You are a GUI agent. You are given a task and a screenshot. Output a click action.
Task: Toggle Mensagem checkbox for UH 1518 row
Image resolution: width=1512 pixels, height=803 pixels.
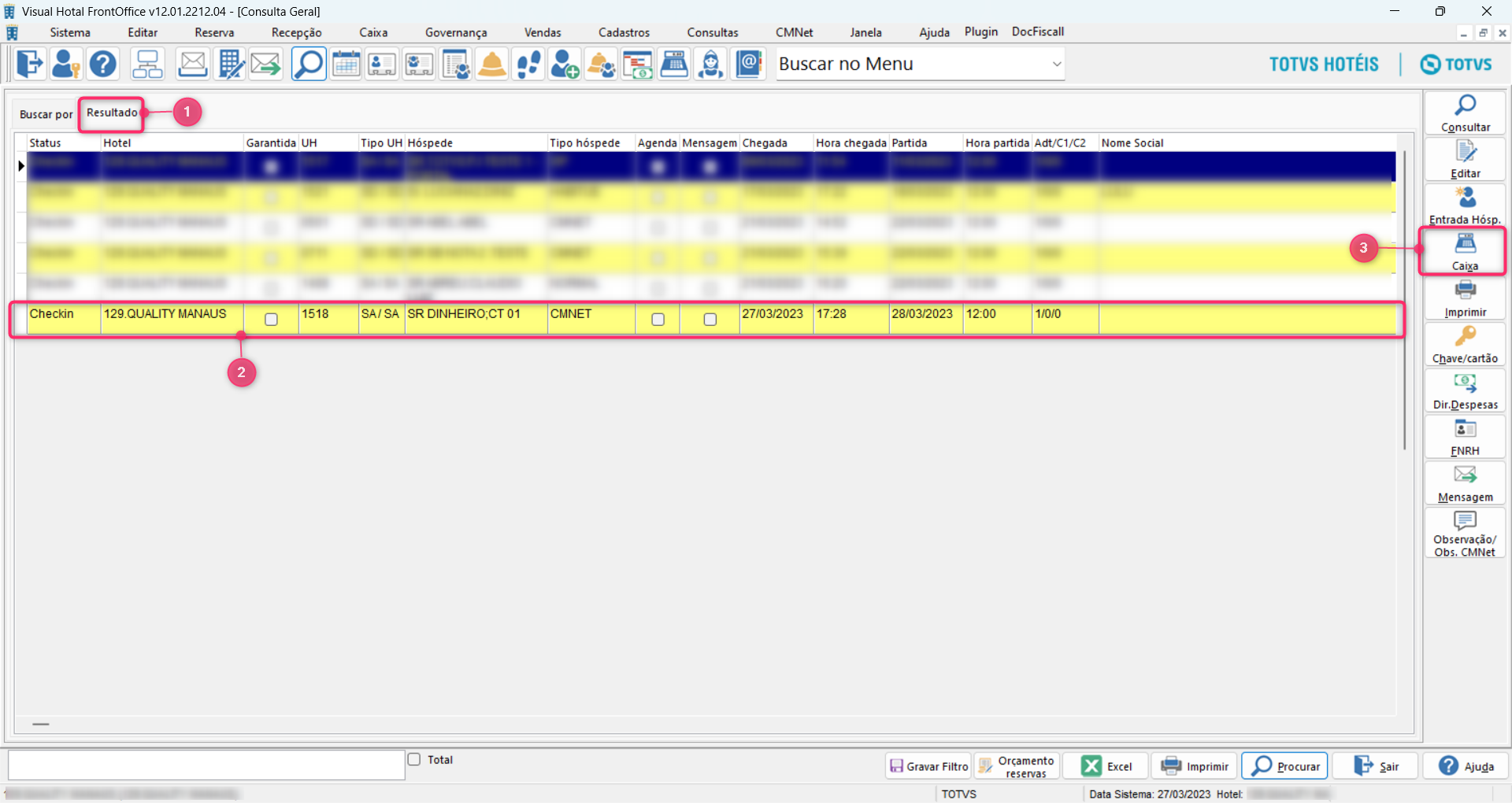tap(710, 320)
